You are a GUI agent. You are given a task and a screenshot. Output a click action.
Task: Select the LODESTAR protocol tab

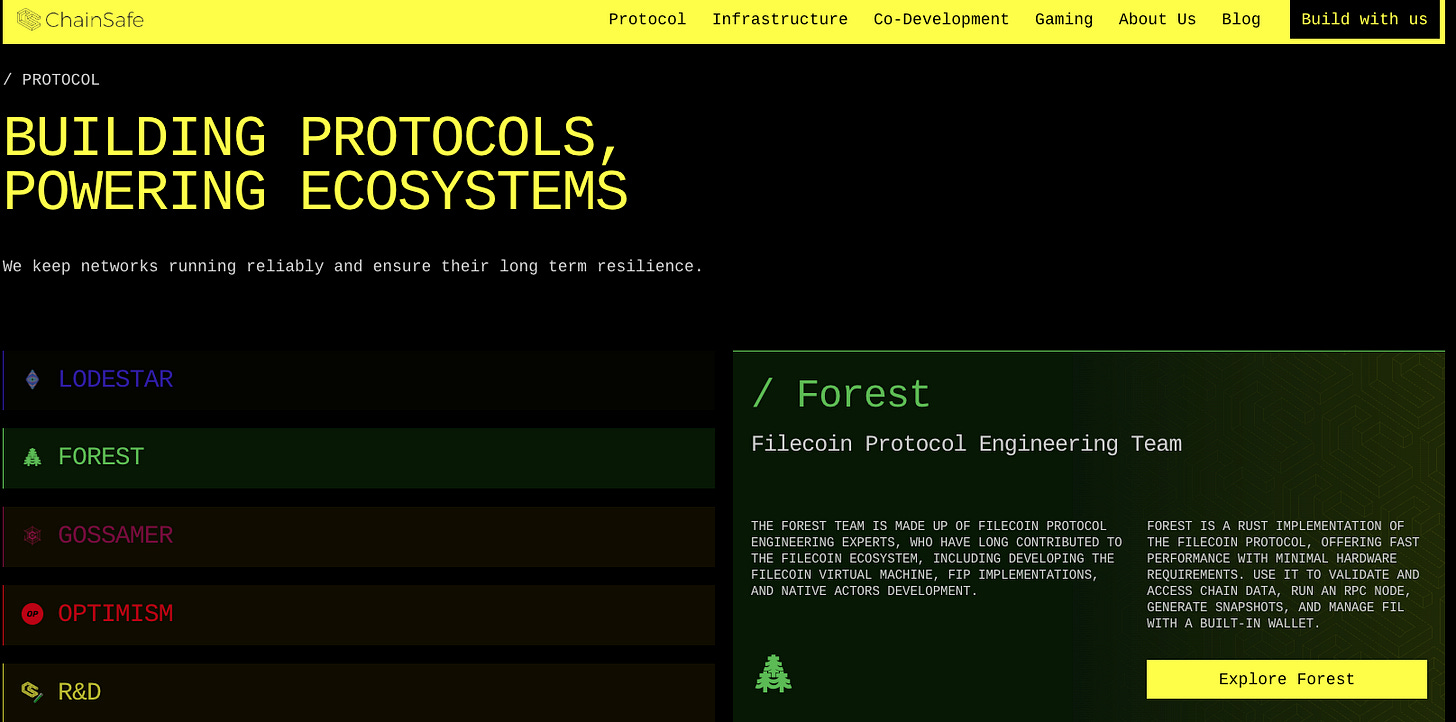[359, 380]
